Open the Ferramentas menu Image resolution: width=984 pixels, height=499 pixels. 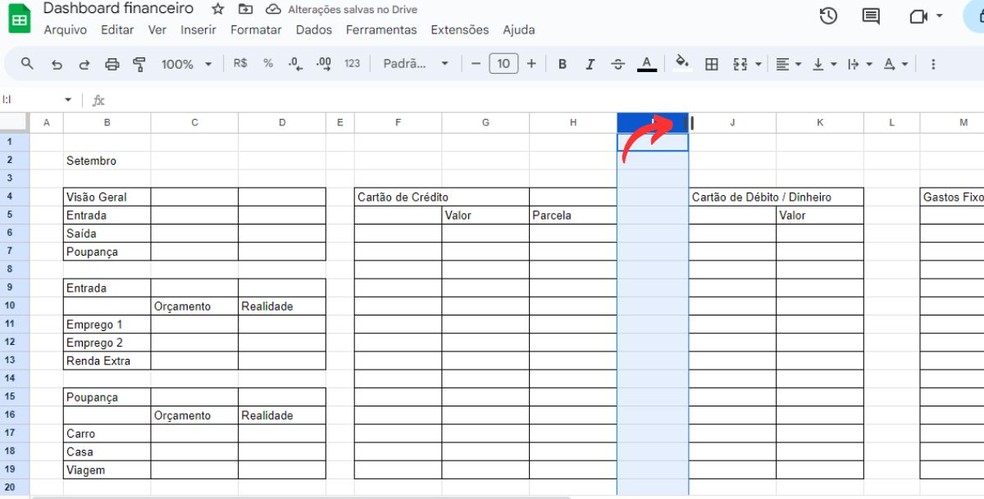[381, 30]
